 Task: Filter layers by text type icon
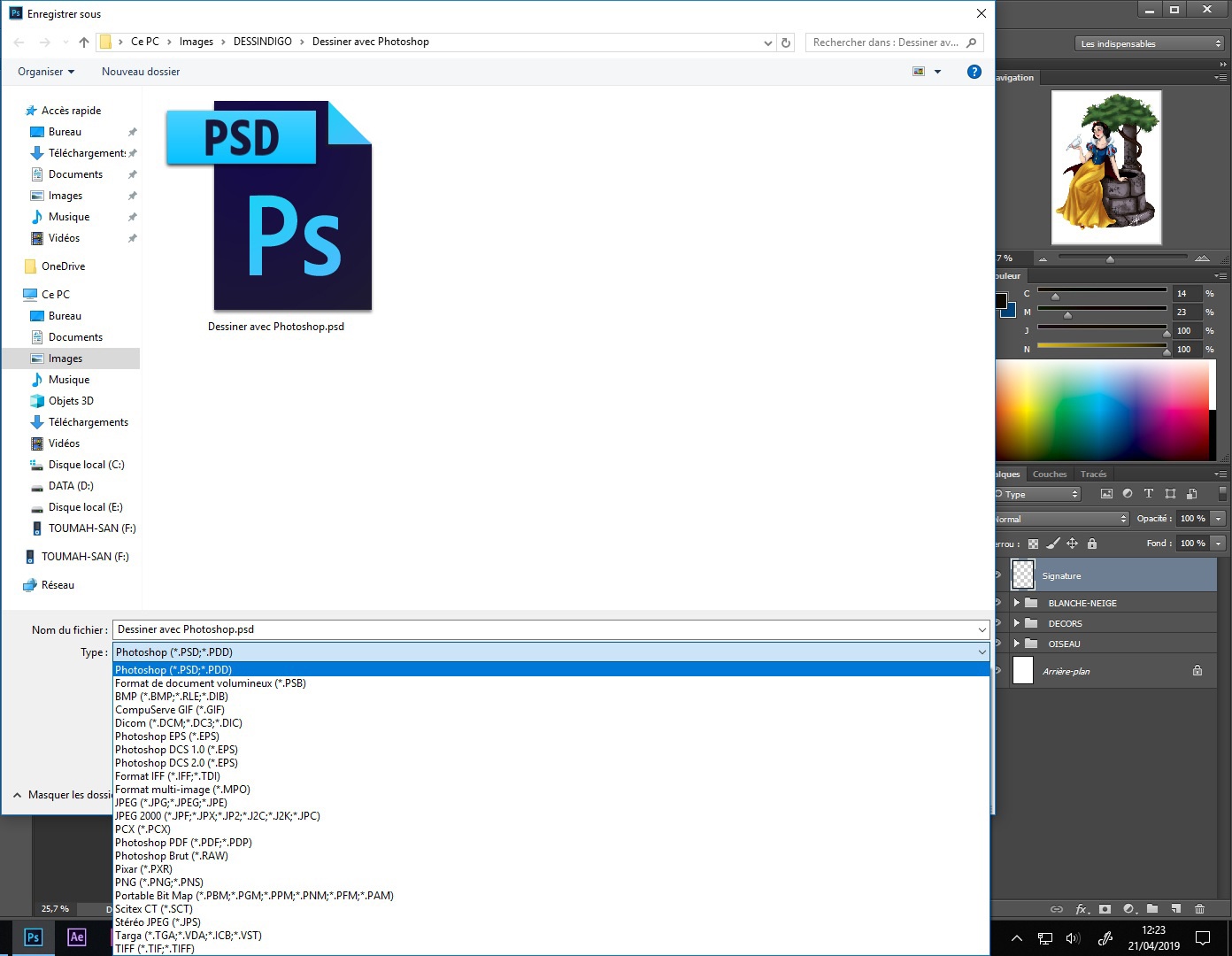[x=1148, y=494]
